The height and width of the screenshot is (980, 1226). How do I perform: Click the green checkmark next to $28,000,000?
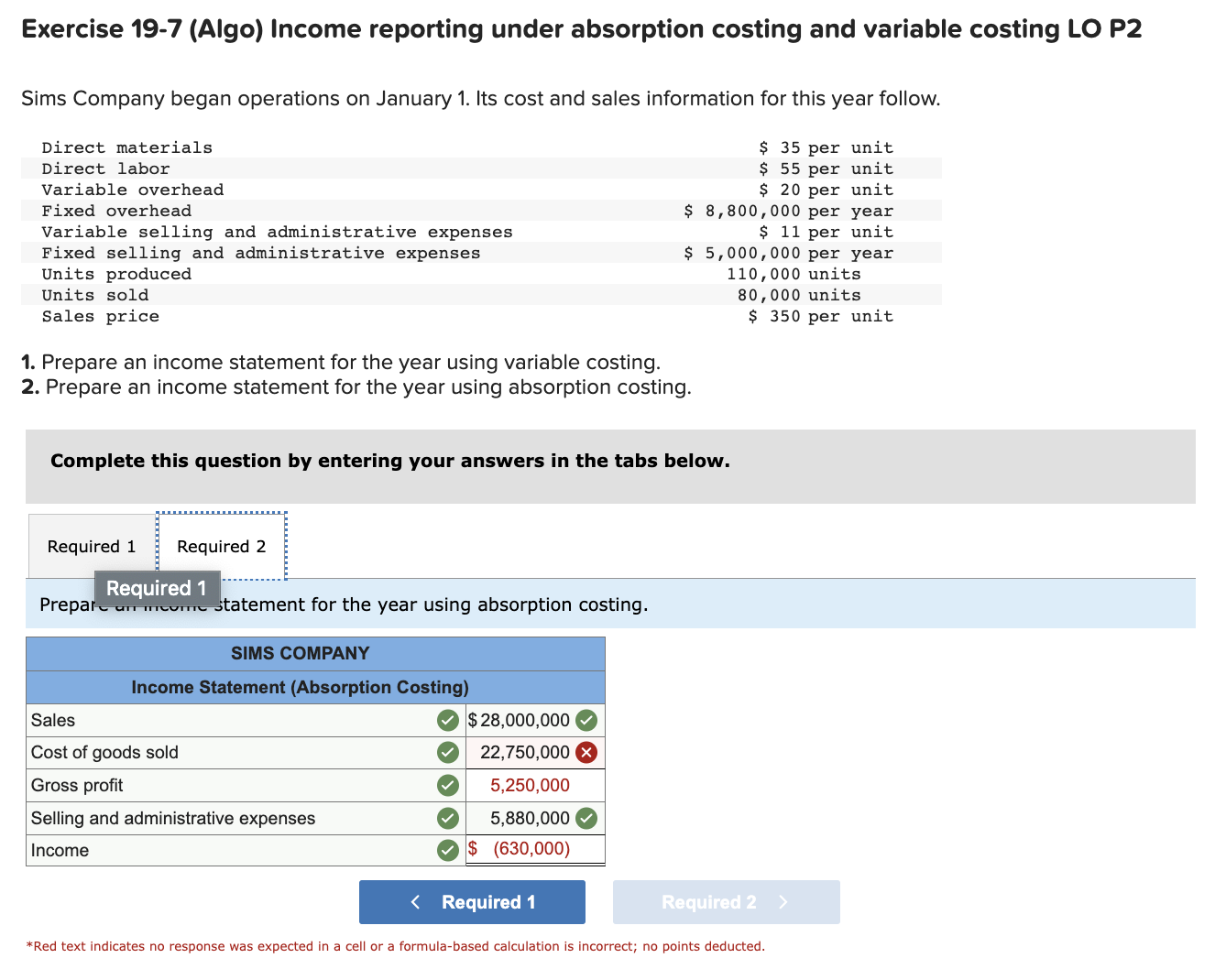point(587,720)
